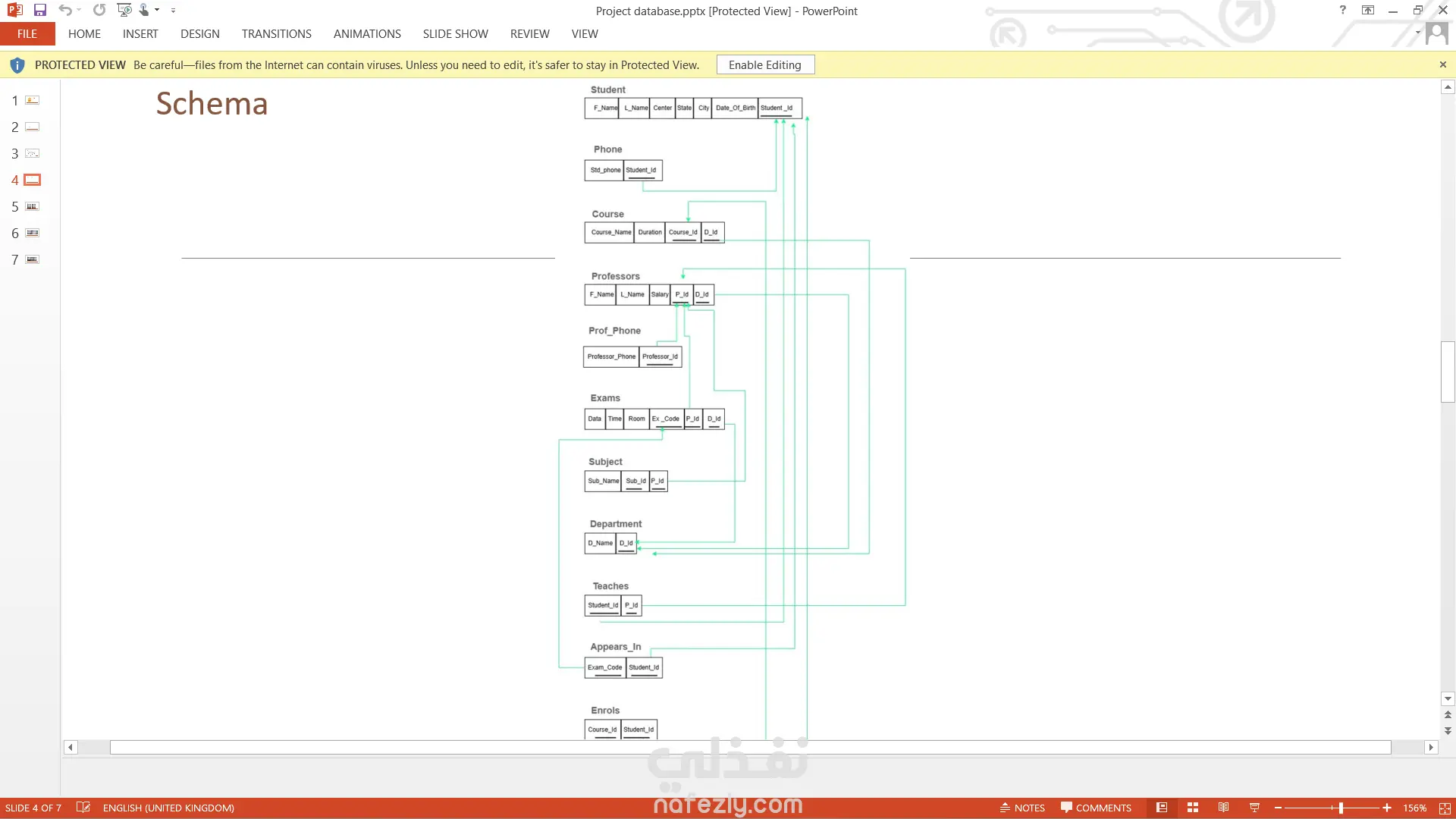
Task: Open Ribbon Display Options
Action: [x=1368, y=11]
